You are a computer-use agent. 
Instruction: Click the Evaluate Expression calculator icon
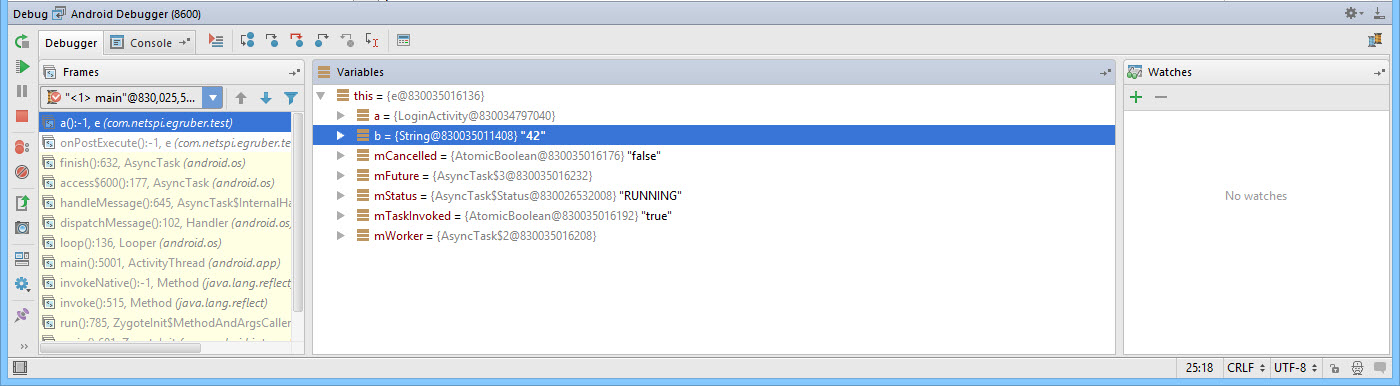[404, 41]
